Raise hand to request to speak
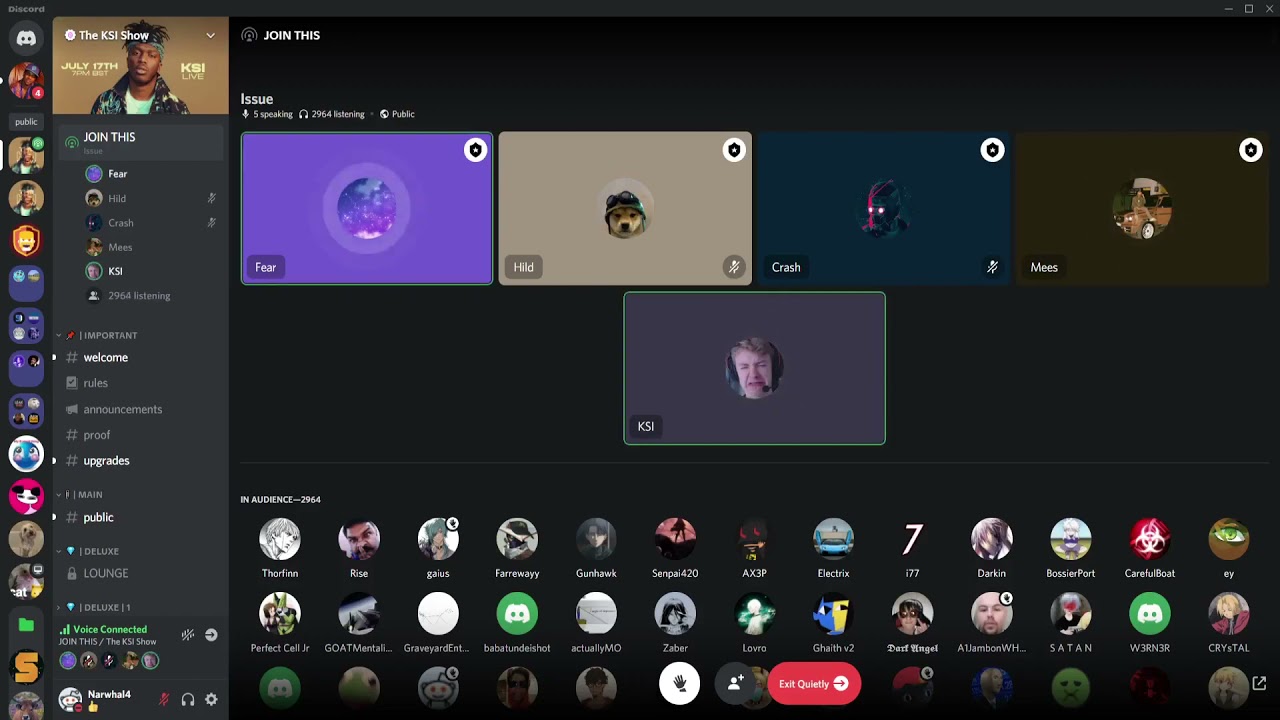Screen dimensions: 1280x720 click(679, 684)
